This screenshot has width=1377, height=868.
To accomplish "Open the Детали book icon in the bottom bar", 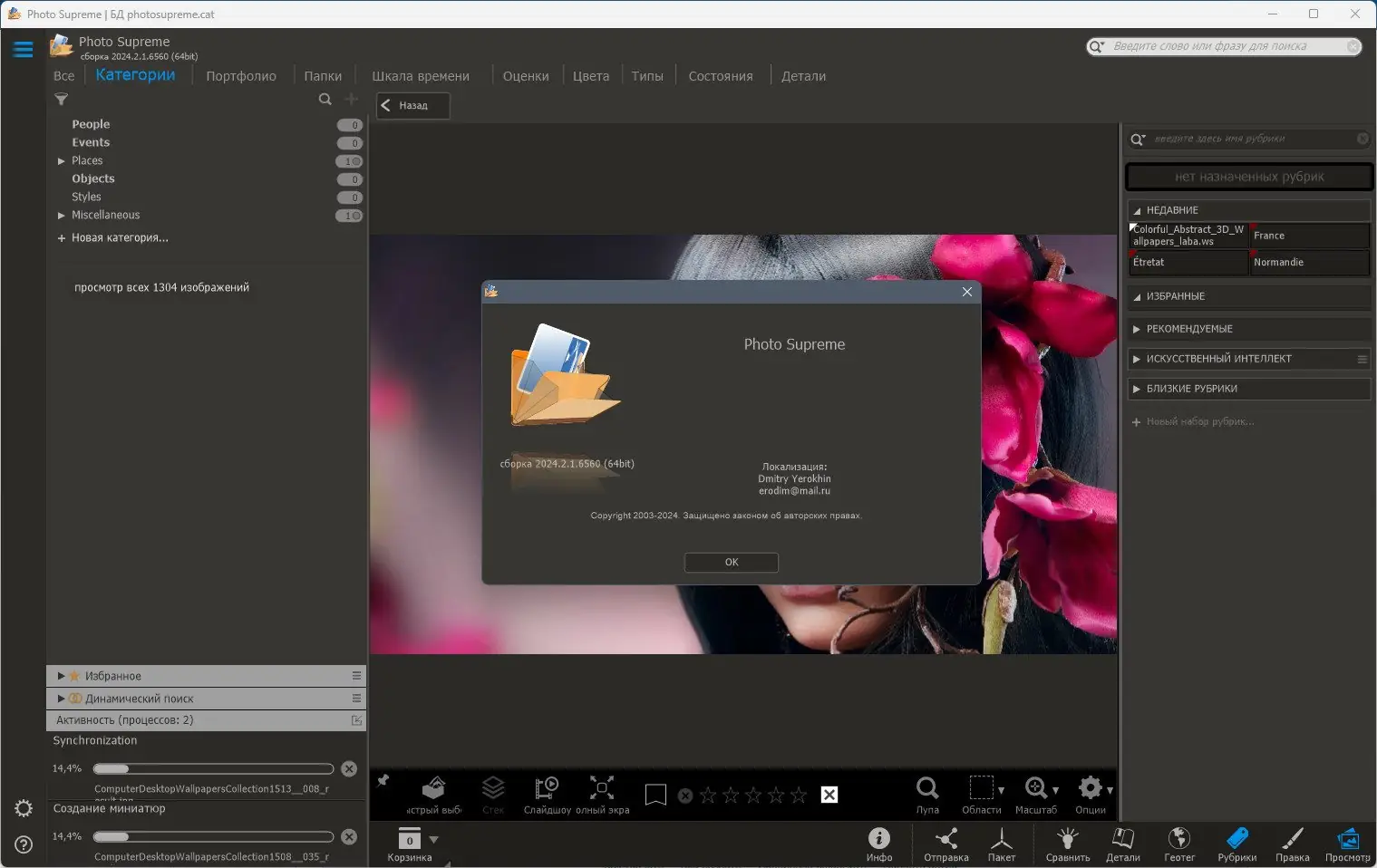I will (1123, 844).
